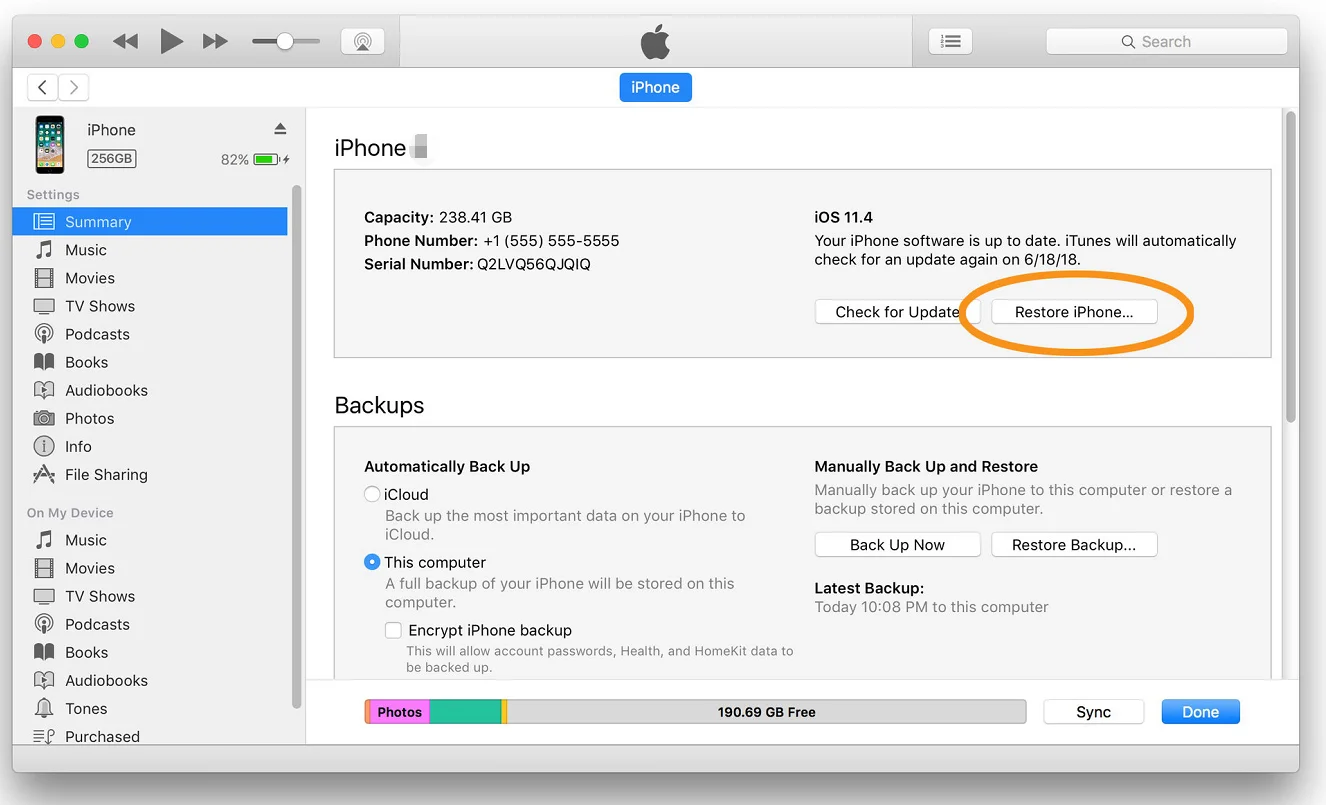Image resolution: width=1326 pixels, height=805 pixels.
Task: Click the Latest Backup time text
Action: click(x=931, y=607)
